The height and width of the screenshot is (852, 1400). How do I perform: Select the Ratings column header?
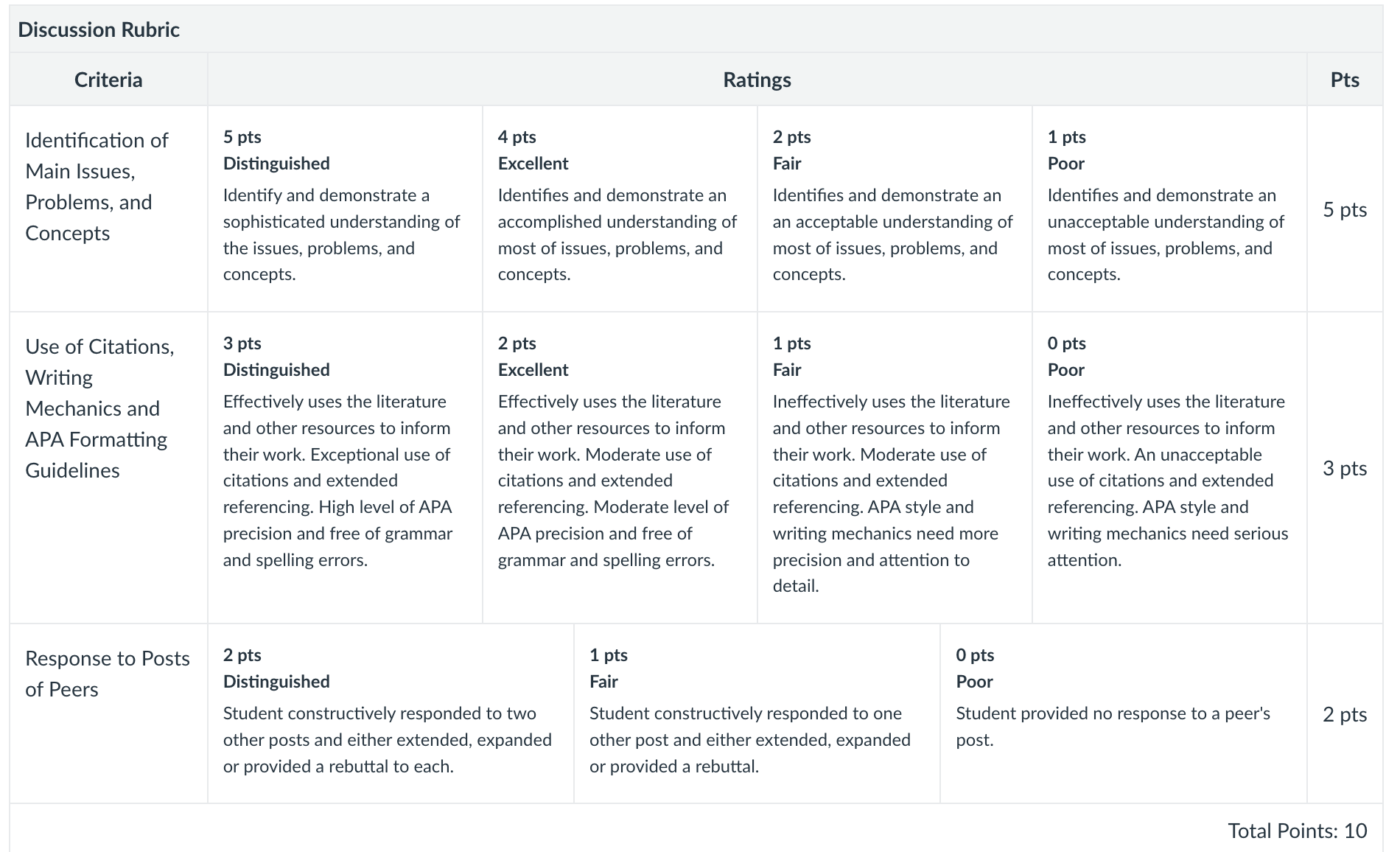(x=757, y=80)
